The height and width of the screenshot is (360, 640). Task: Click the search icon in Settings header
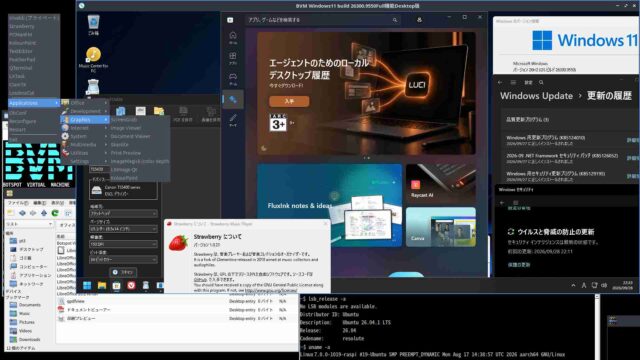pyautogui.click(x=541, y=82)
